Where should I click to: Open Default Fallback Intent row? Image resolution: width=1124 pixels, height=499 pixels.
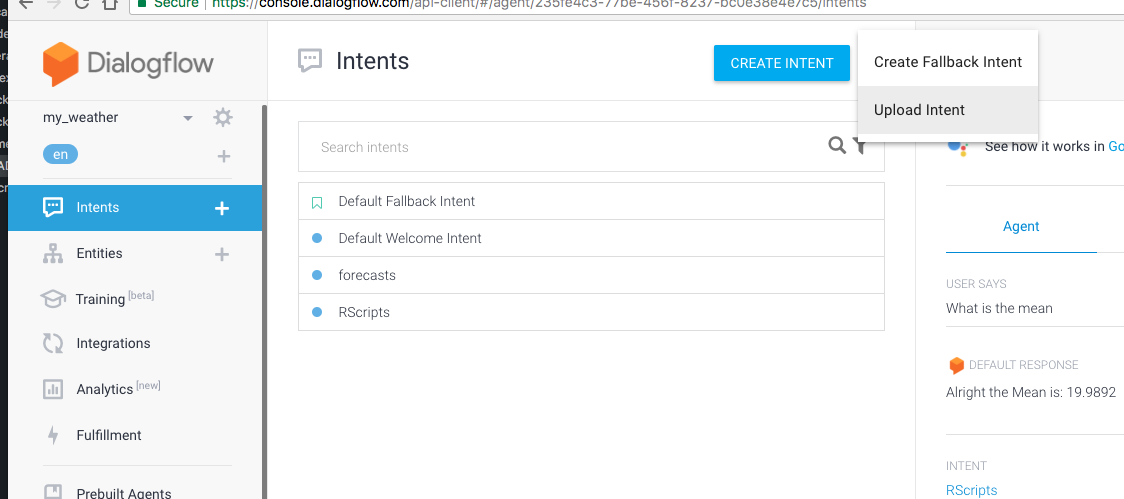(591, 201)
